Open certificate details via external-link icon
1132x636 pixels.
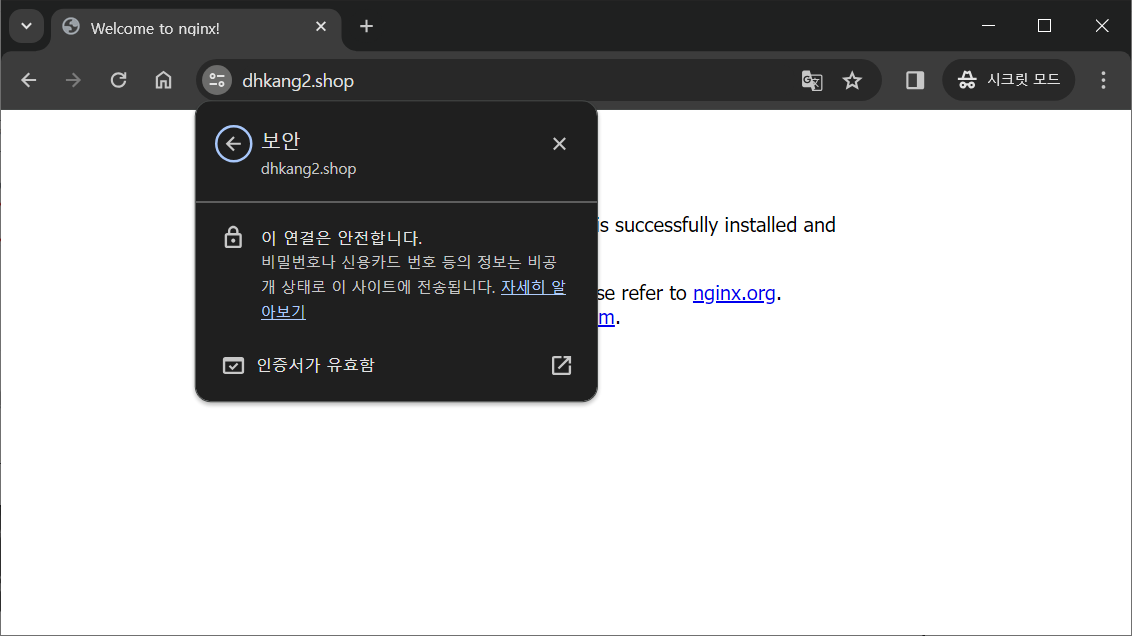point(561,365)
